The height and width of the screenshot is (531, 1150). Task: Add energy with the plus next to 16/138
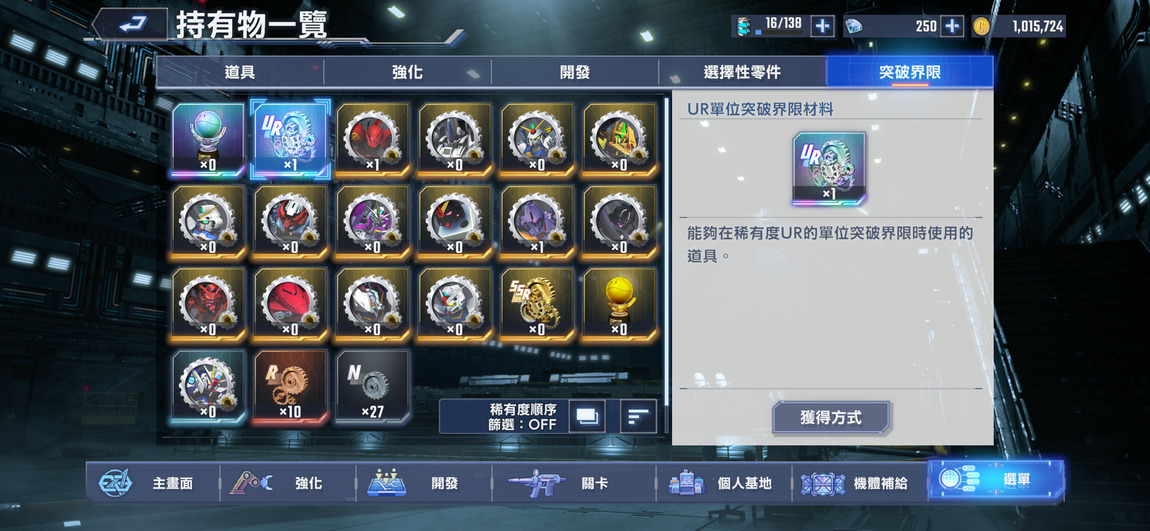tap(822, 26)
